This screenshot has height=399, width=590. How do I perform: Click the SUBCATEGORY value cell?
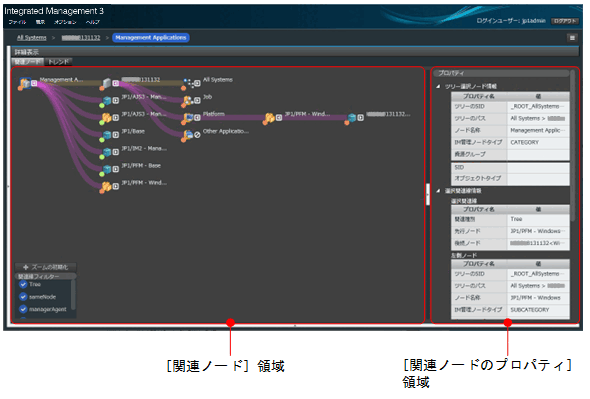[x=538, y=310]
